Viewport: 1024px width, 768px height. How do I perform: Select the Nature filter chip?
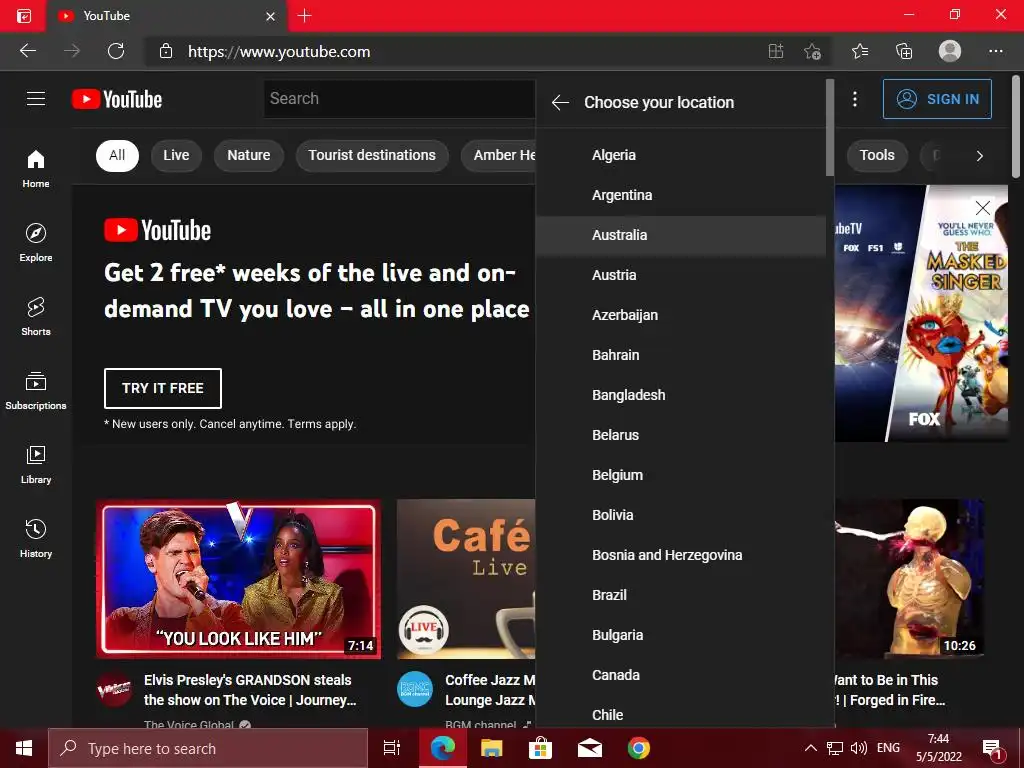(249, 155)
